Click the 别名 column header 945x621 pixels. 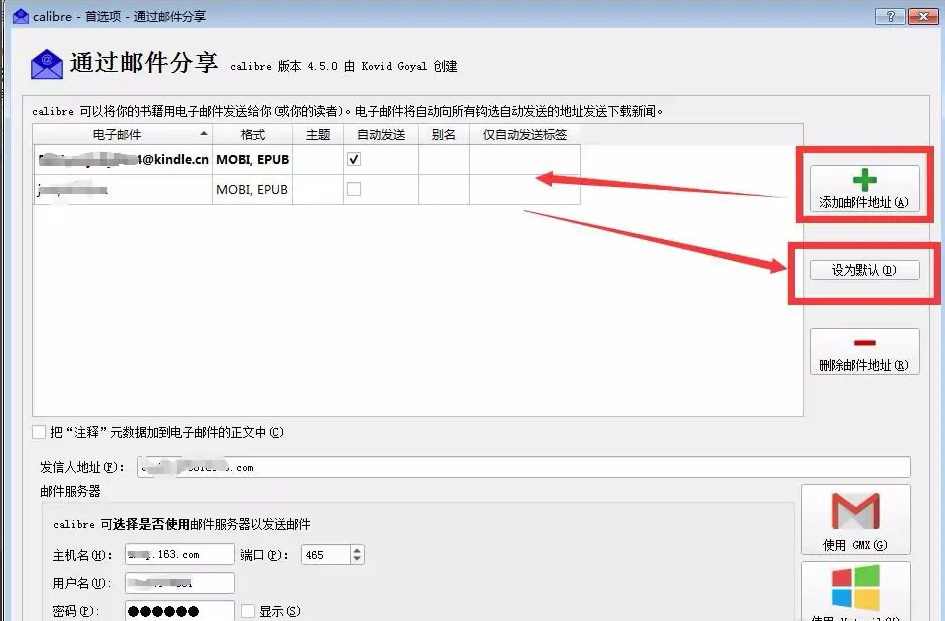tap(444, 134)
